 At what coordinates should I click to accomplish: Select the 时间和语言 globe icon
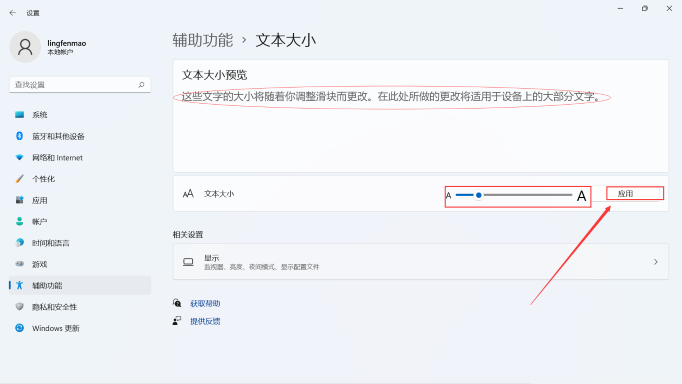click(x=20, y=243)
